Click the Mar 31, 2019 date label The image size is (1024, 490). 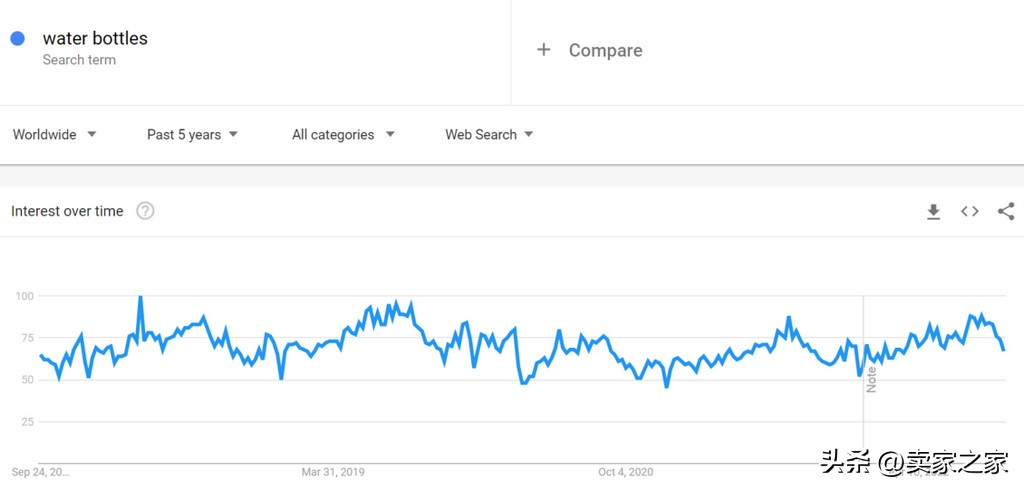tap(333, 471)
